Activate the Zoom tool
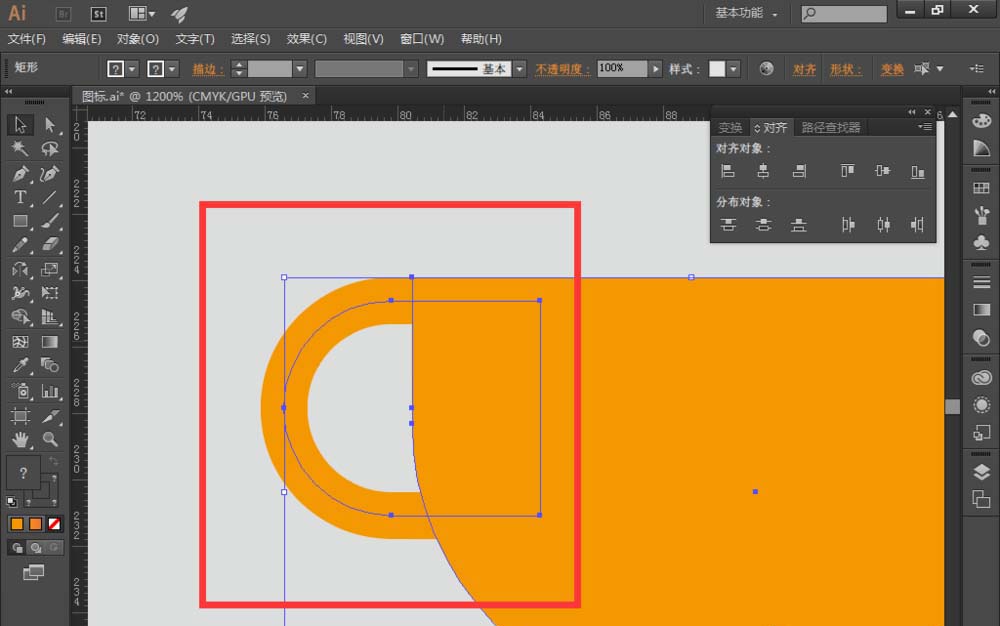 point(50,439)
